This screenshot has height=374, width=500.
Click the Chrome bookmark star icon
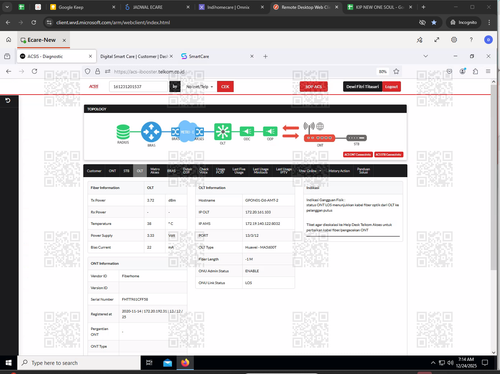(434, 22)
